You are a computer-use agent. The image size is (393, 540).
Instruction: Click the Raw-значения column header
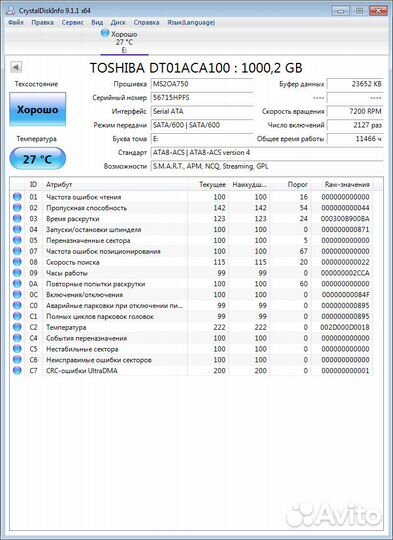342,185
